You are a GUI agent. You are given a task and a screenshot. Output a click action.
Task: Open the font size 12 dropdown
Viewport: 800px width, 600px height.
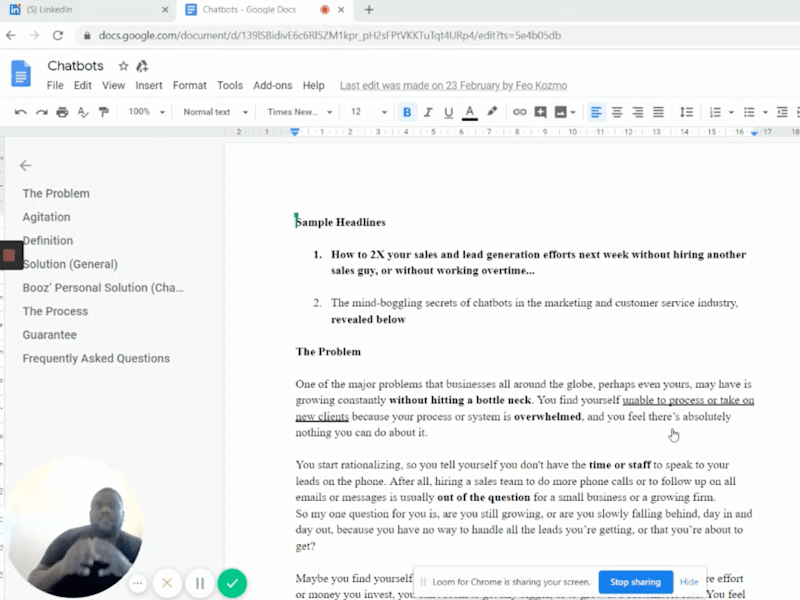(x=368, y=112)
